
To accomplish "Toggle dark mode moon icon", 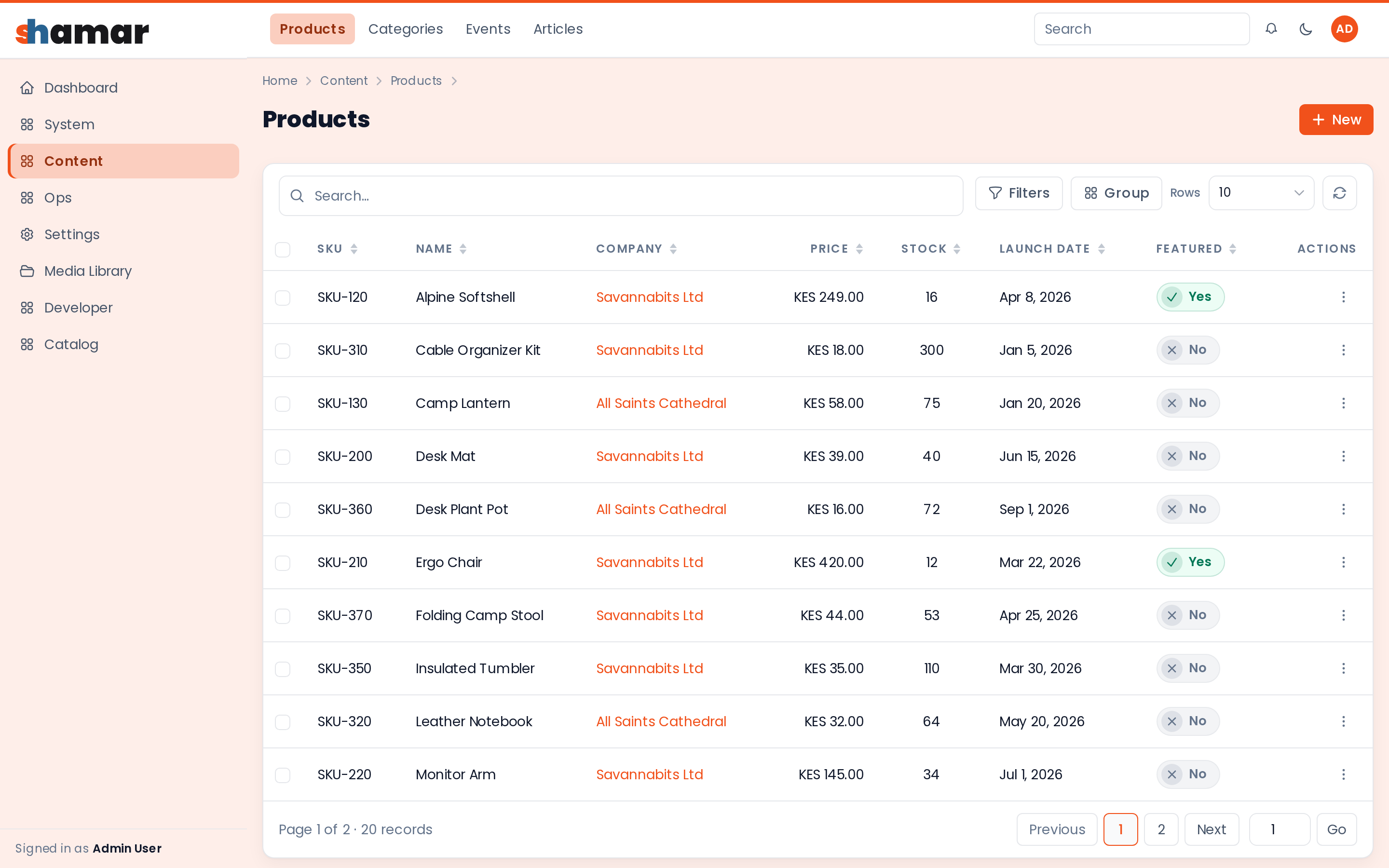I will (1305, 29).
